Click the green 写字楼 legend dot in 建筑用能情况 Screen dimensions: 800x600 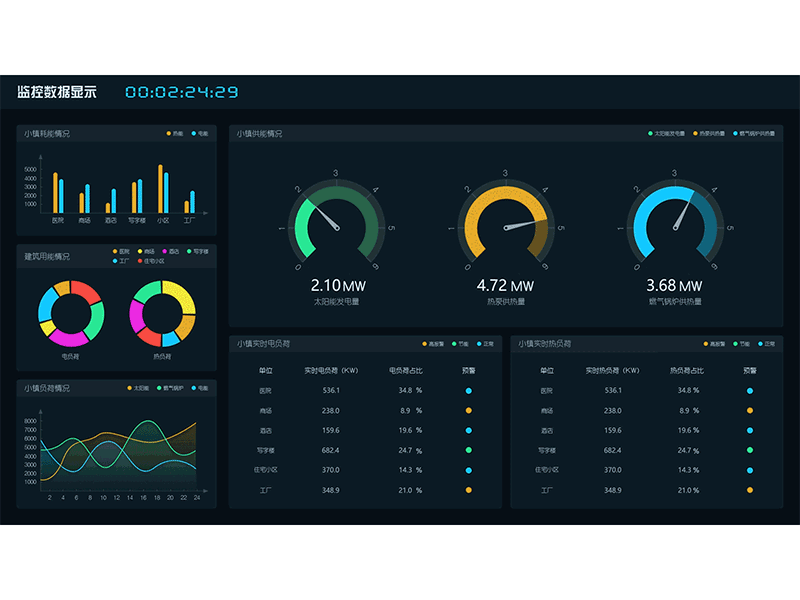pos(188,250)
